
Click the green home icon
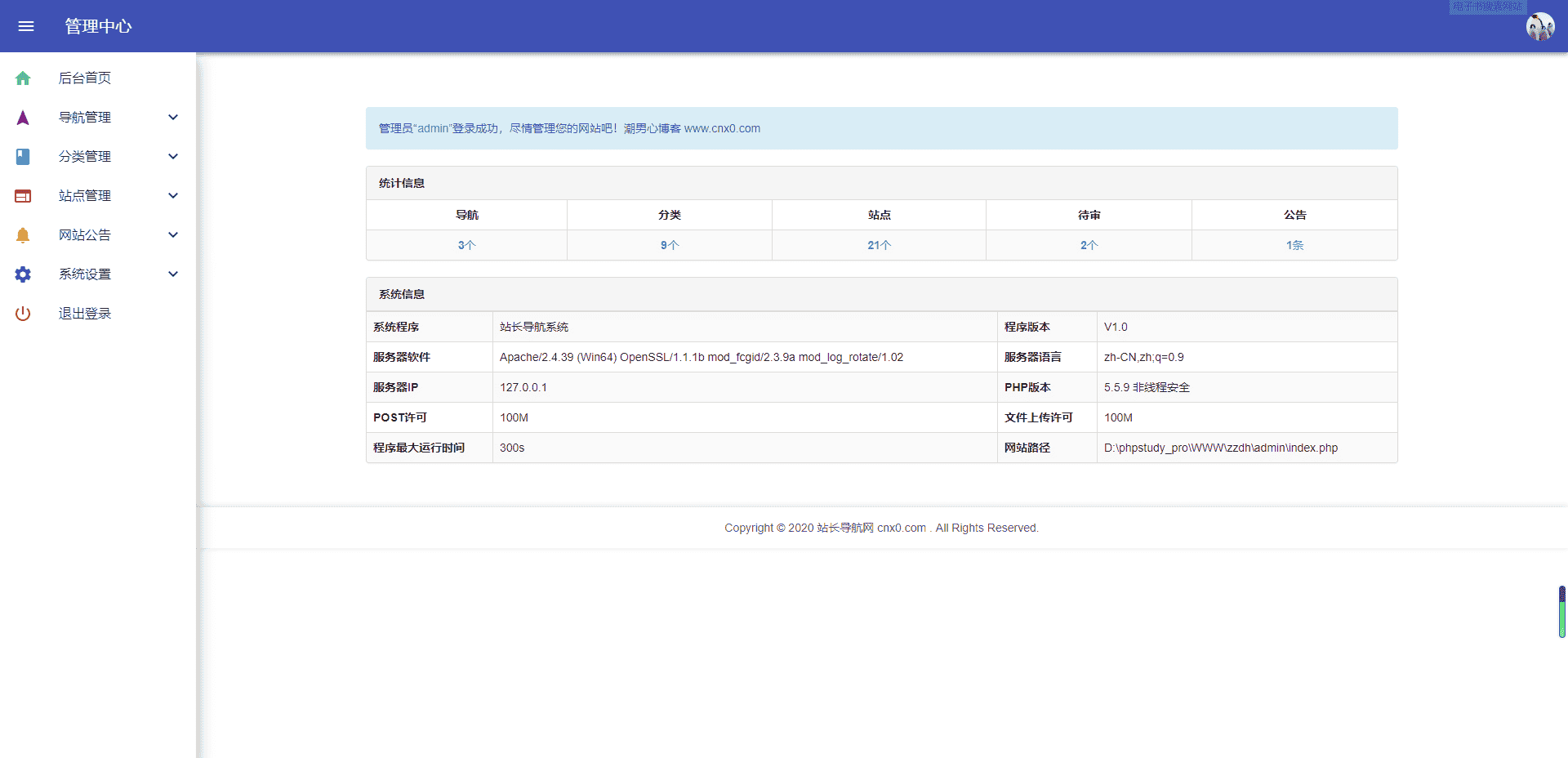[23, 78]
